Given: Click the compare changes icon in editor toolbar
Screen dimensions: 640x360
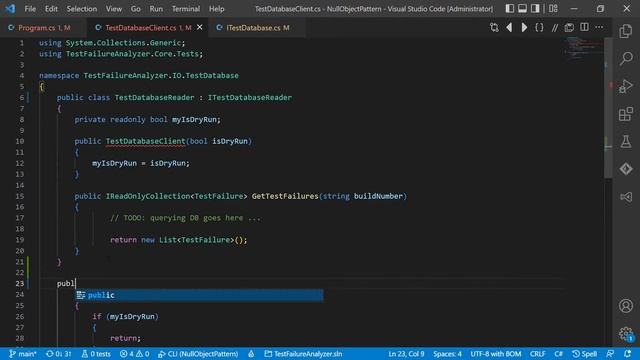Looking at the screenshot, I should [494, 27].
